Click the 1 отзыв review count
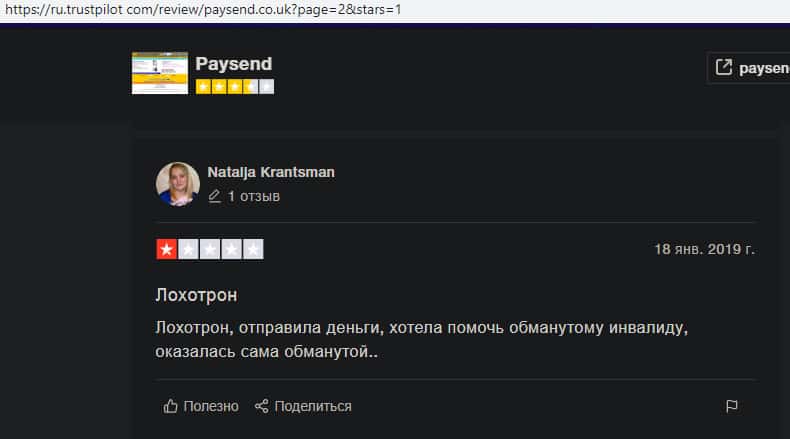This screenshot has width=790, height=439. (253, 196)
